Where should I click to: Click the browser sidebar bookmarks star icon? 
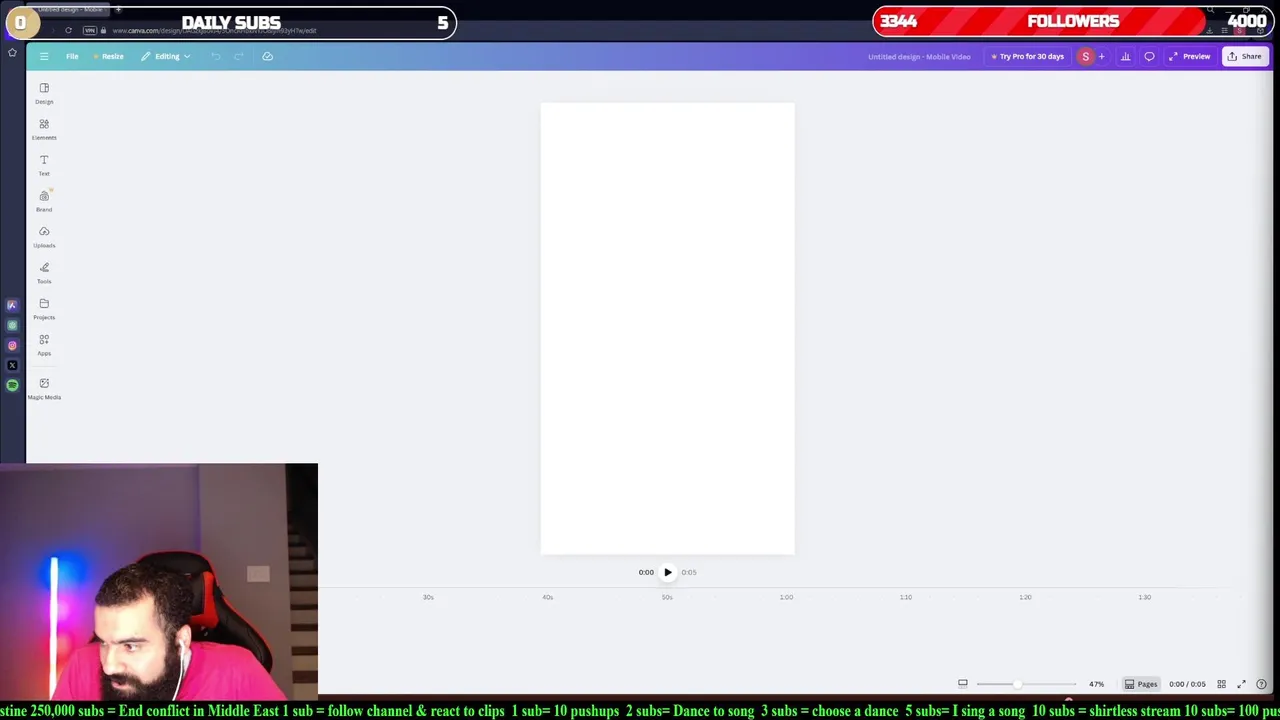point(12,52)
